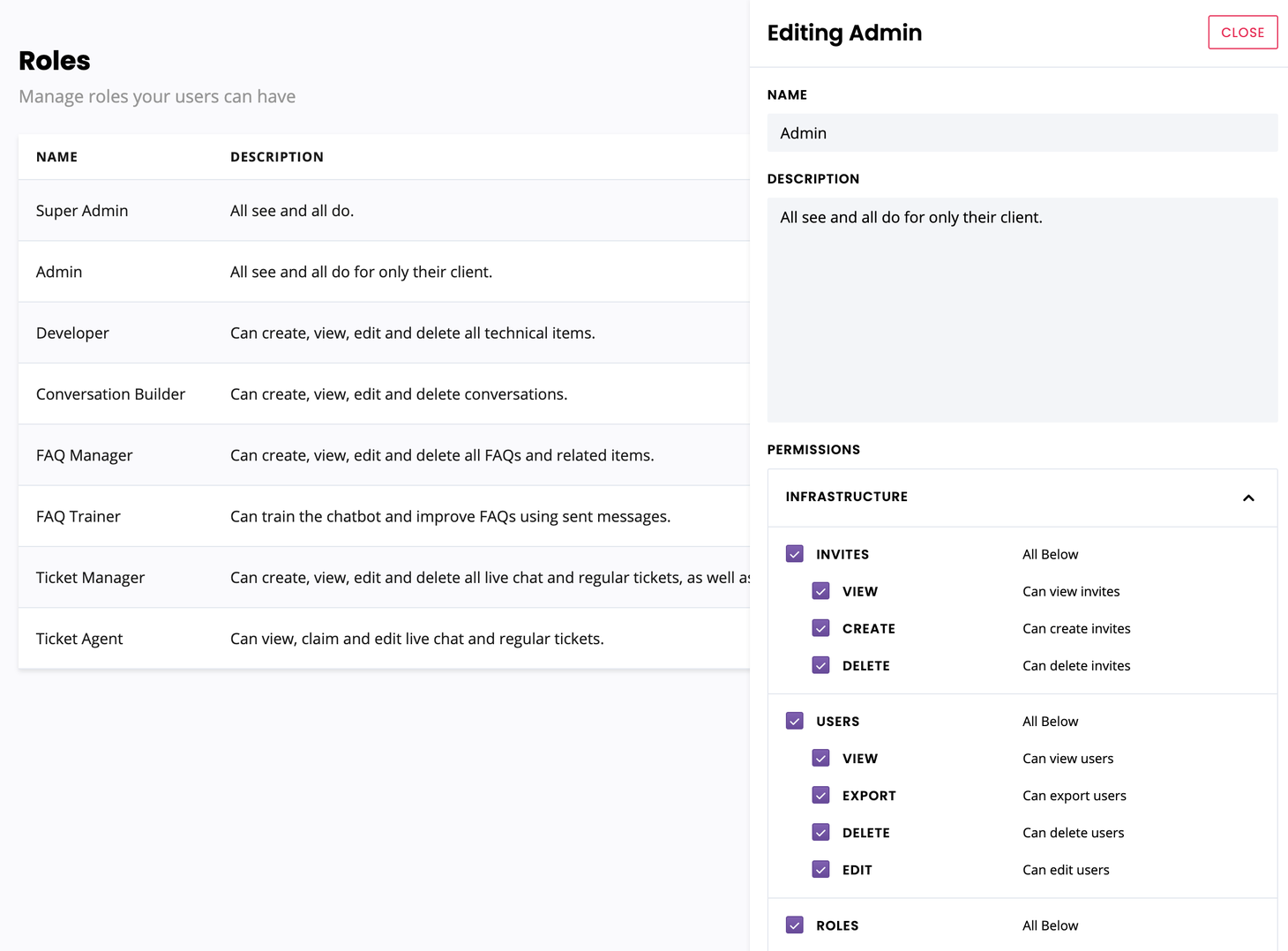Screen dimensions: 1288x951
Task: Click into the Description text area
Action: coord(1022,309)
